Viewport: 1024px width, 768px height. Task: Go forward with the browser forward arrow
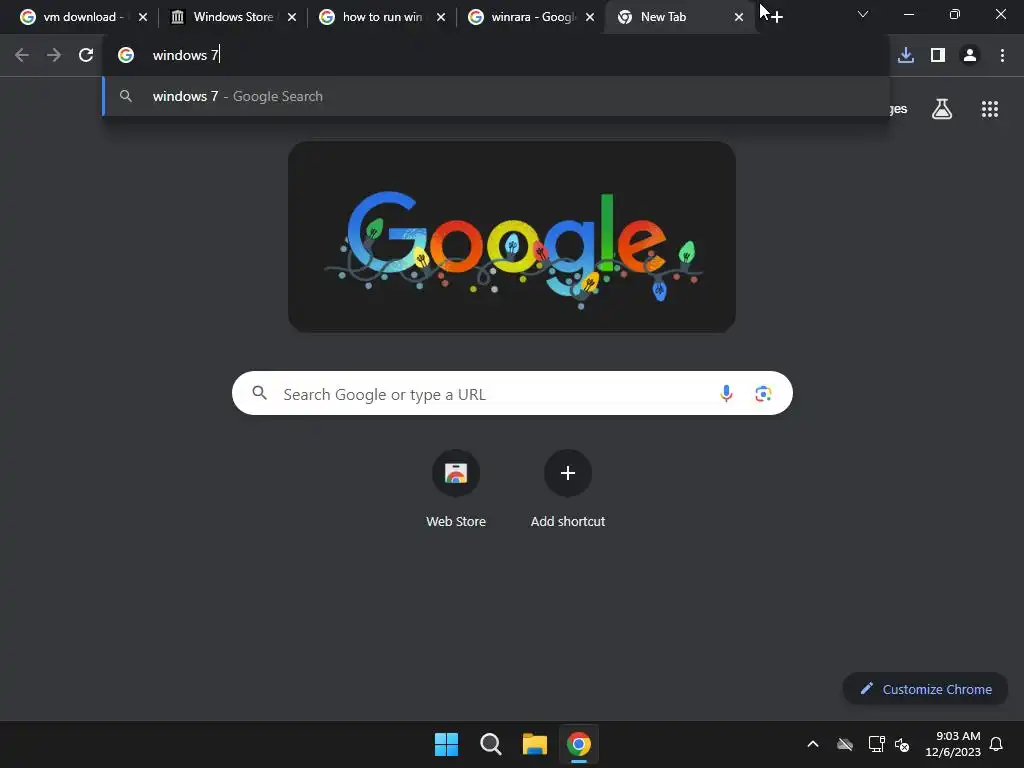tap(54, 55)
